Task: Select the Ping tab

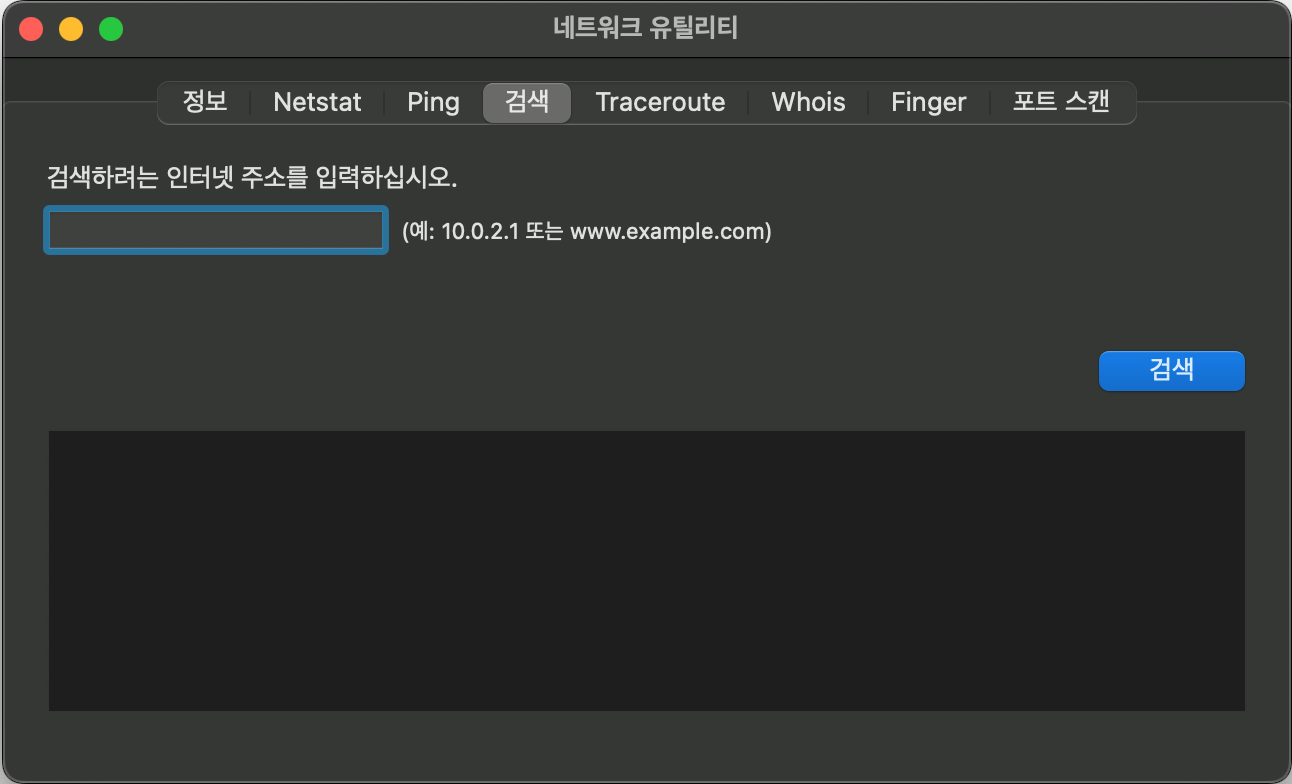Action: pyautogui.click(x=433, y=102)
